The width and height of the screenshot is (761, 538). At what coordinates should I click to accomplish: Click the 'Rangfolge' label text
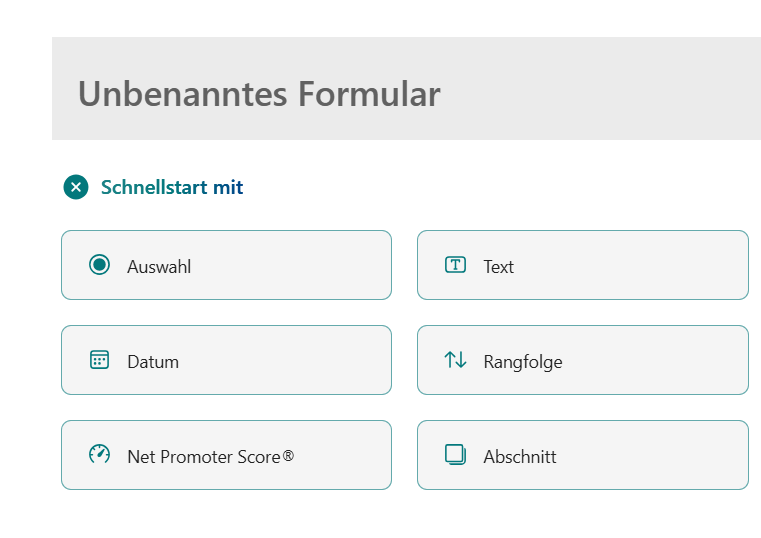(x=522, y=362)
